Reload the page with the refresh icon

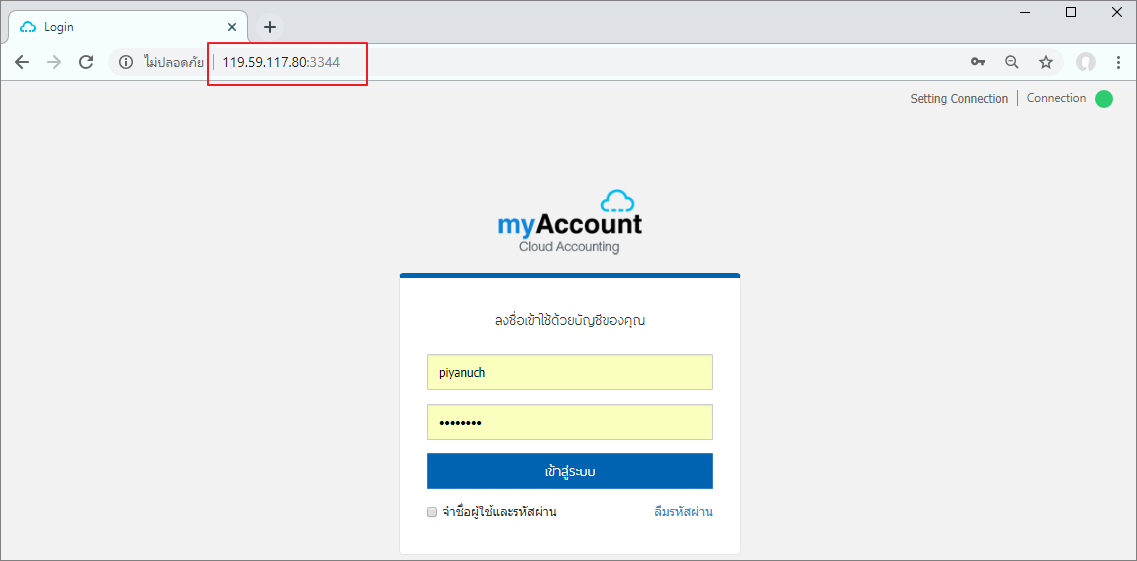click(x=86, y=62)
